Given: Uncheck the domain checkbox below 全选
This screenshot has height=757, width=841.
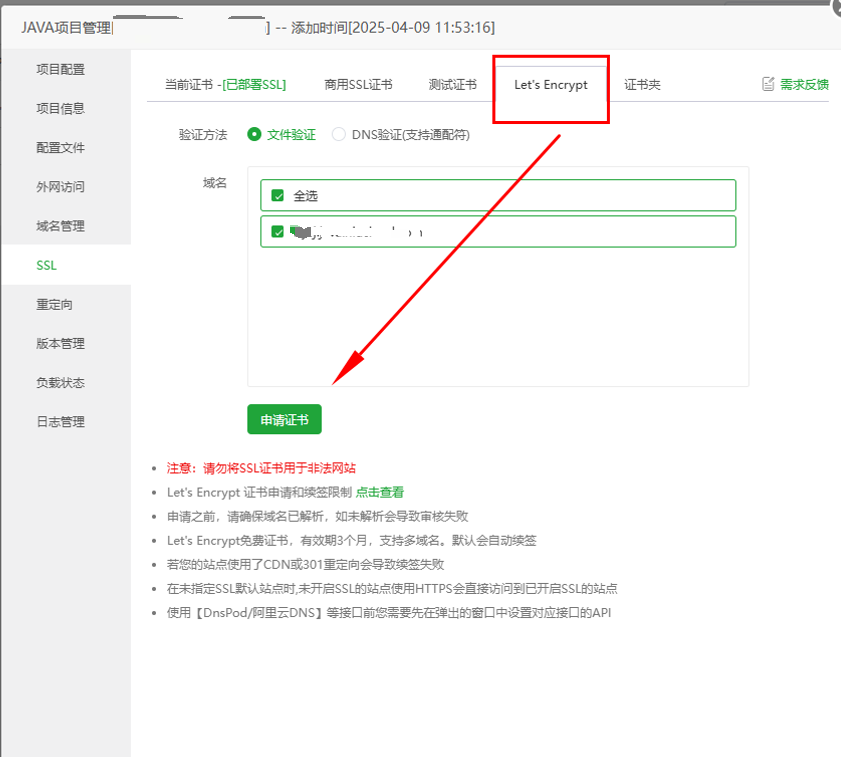Looking at the screenshot, I should (278, 232).
